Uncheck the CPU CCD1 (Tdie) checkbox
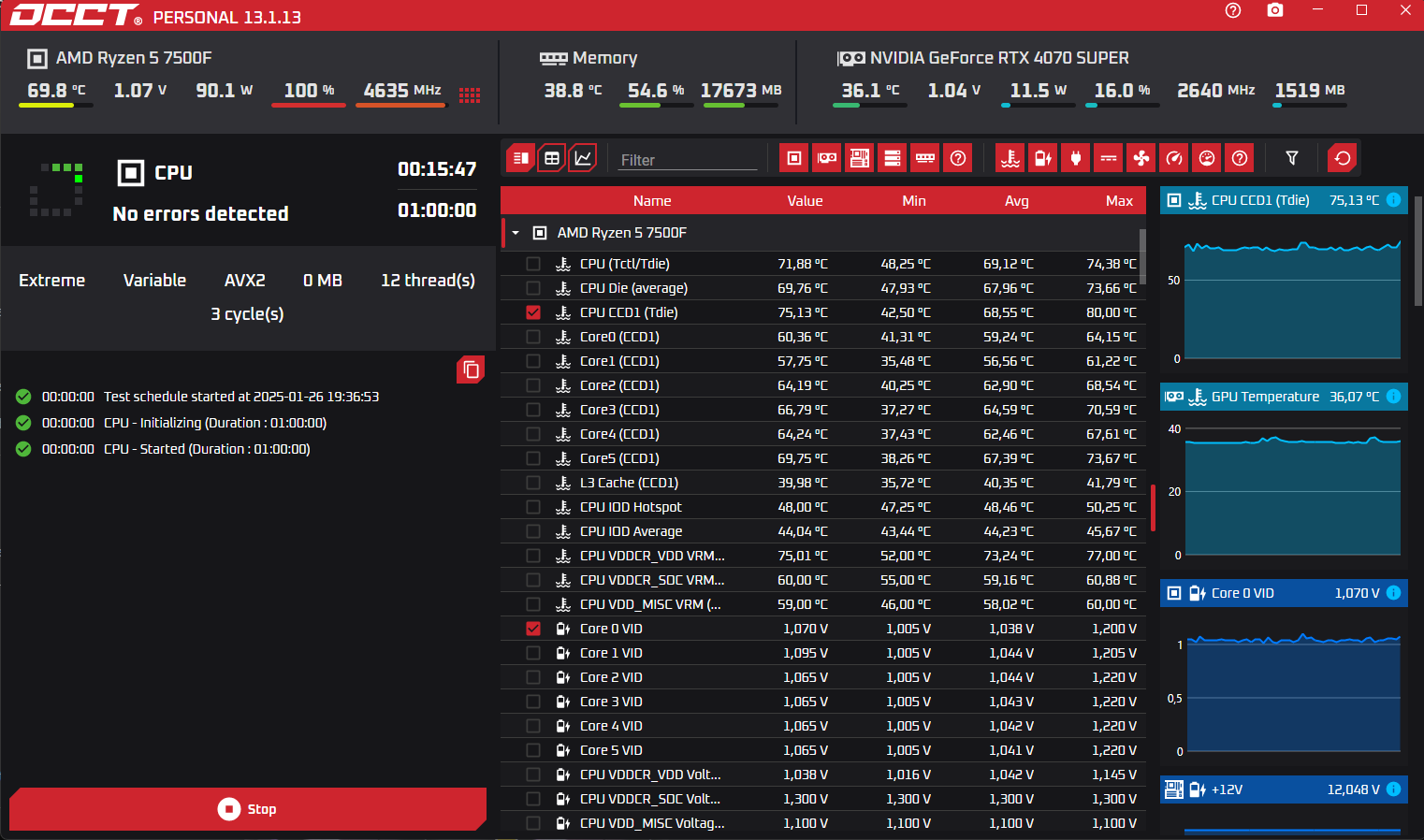Image resolution: width=1424 pixels, height=840 pixels. click(x=533, y=312)
